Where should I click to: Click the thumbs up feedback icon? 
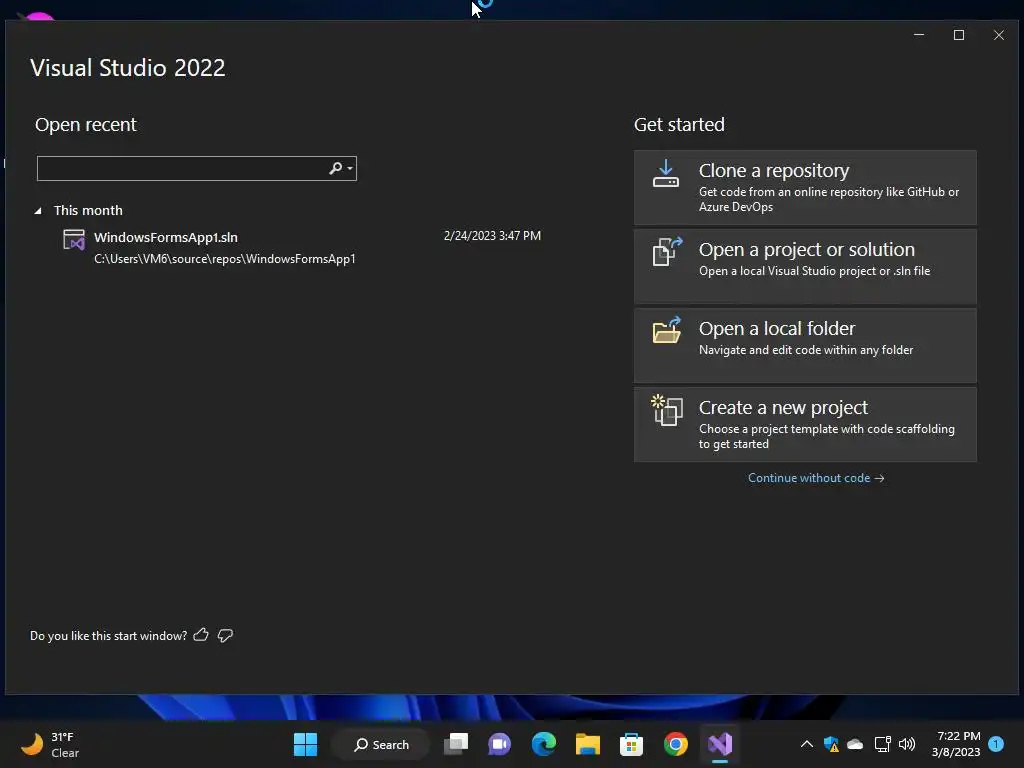pos(201,635)
